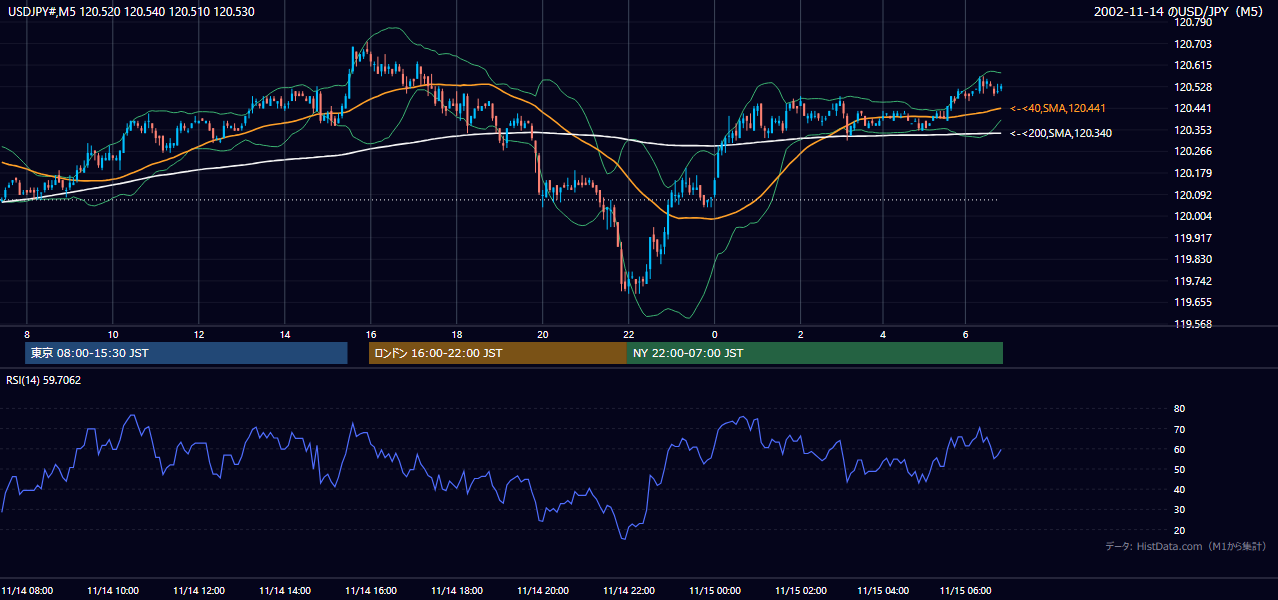Image resolution: width=1278 pixels, height=600 pixels.
Task: Select the NY 22:00-07:00 JST session bar
Action: point(814,353)
